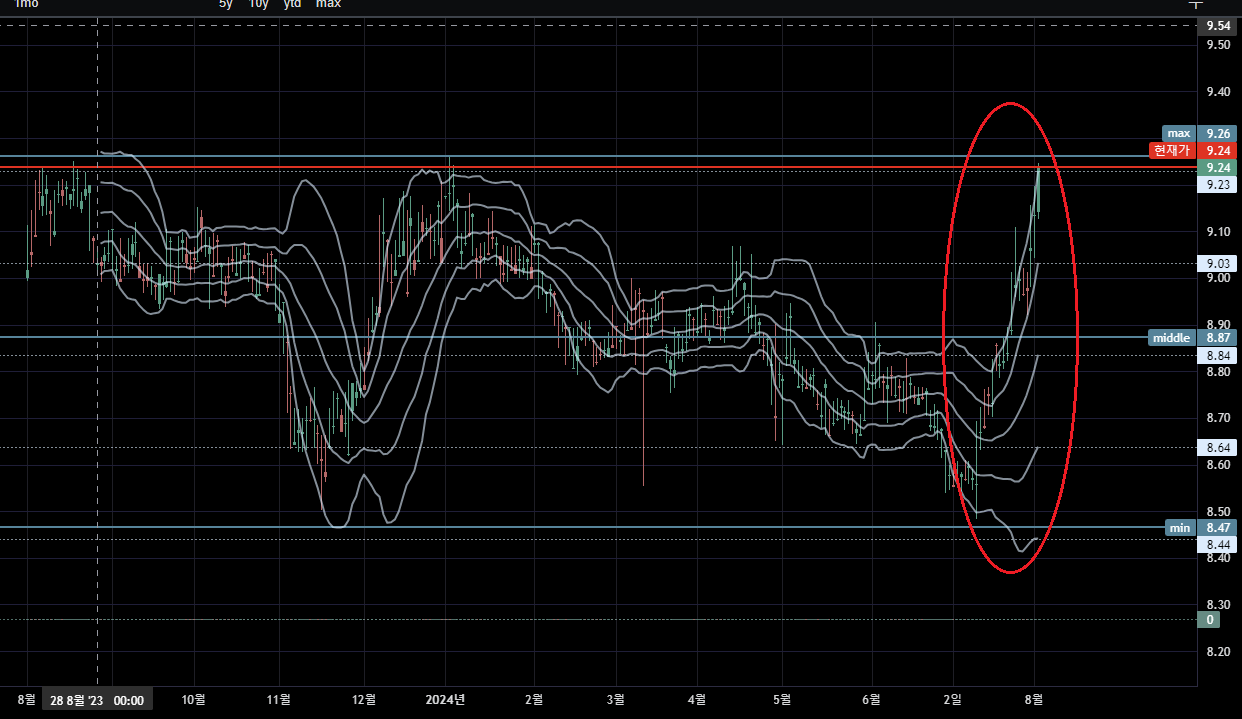Click the 2월 time axis label
The image size is (1242, 719).
[533, 700]
